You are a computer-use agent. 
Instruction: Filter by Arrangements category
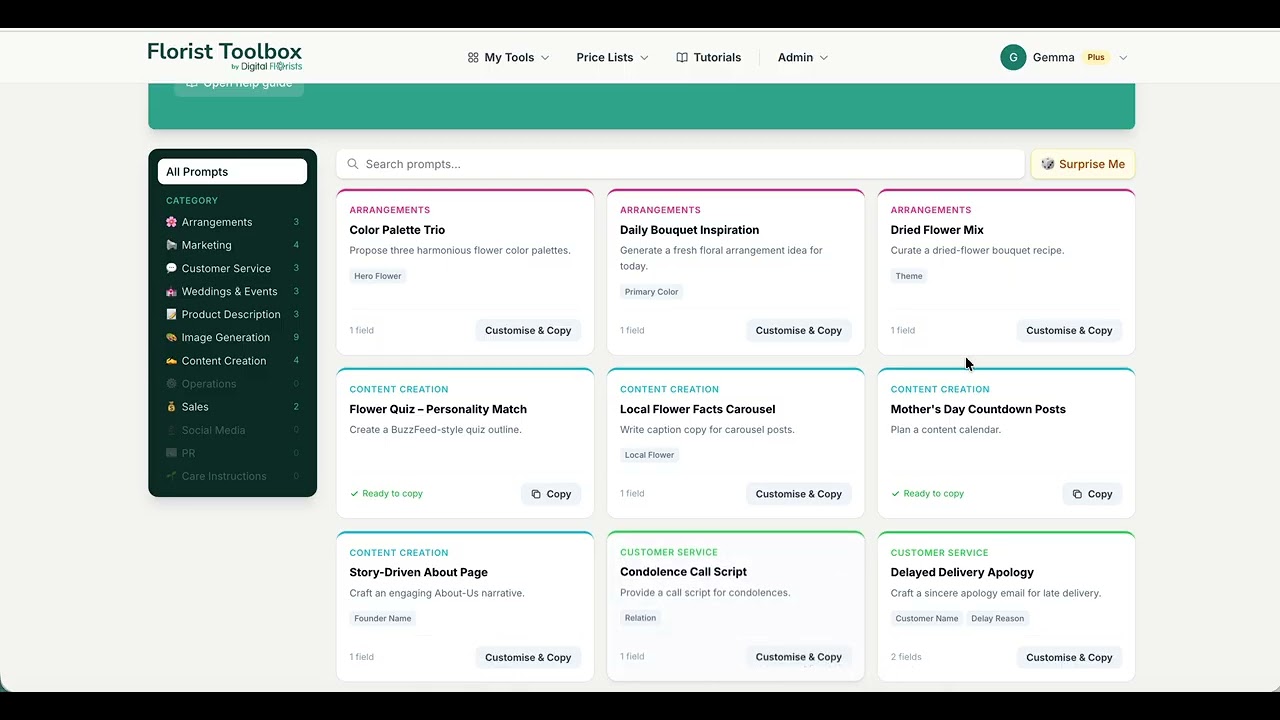[x=232, y=222]
